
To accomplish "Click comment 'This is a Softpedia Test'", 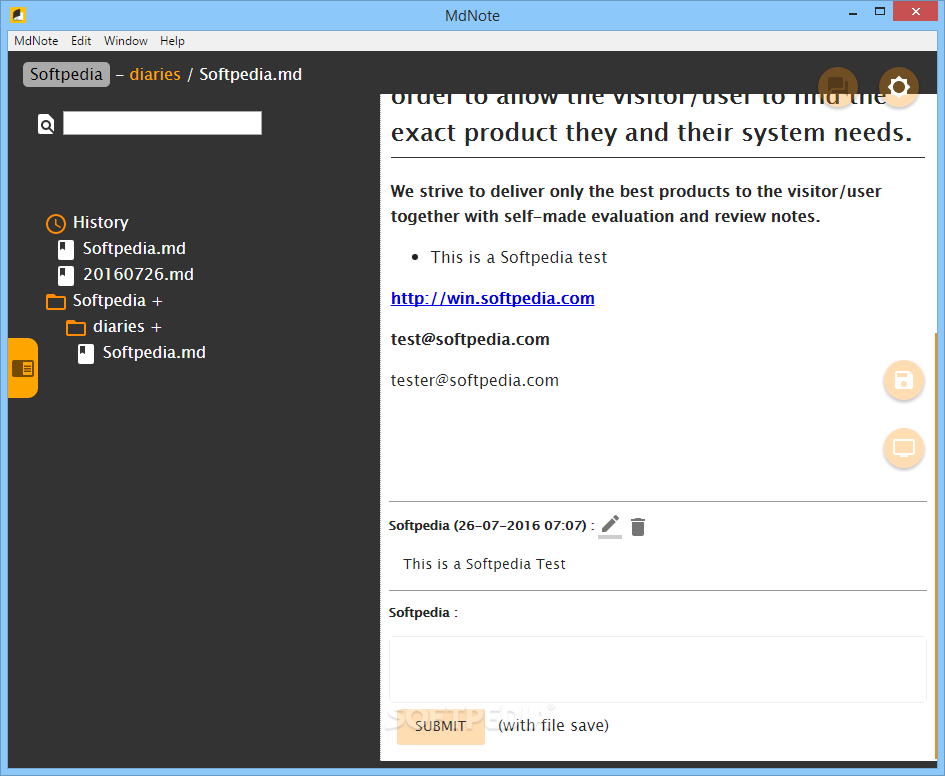I will (x=485, y=564).
